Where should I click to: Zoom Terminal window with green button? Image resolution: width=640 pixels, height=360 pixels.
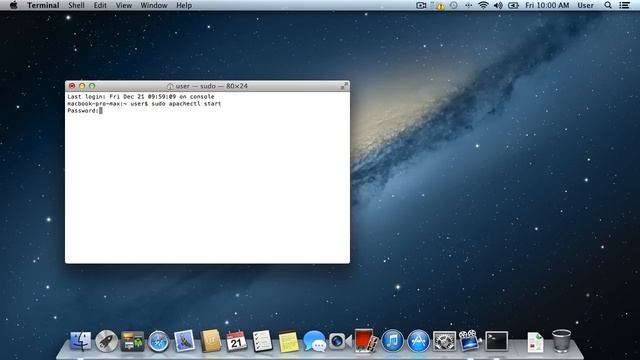[92, 86]
